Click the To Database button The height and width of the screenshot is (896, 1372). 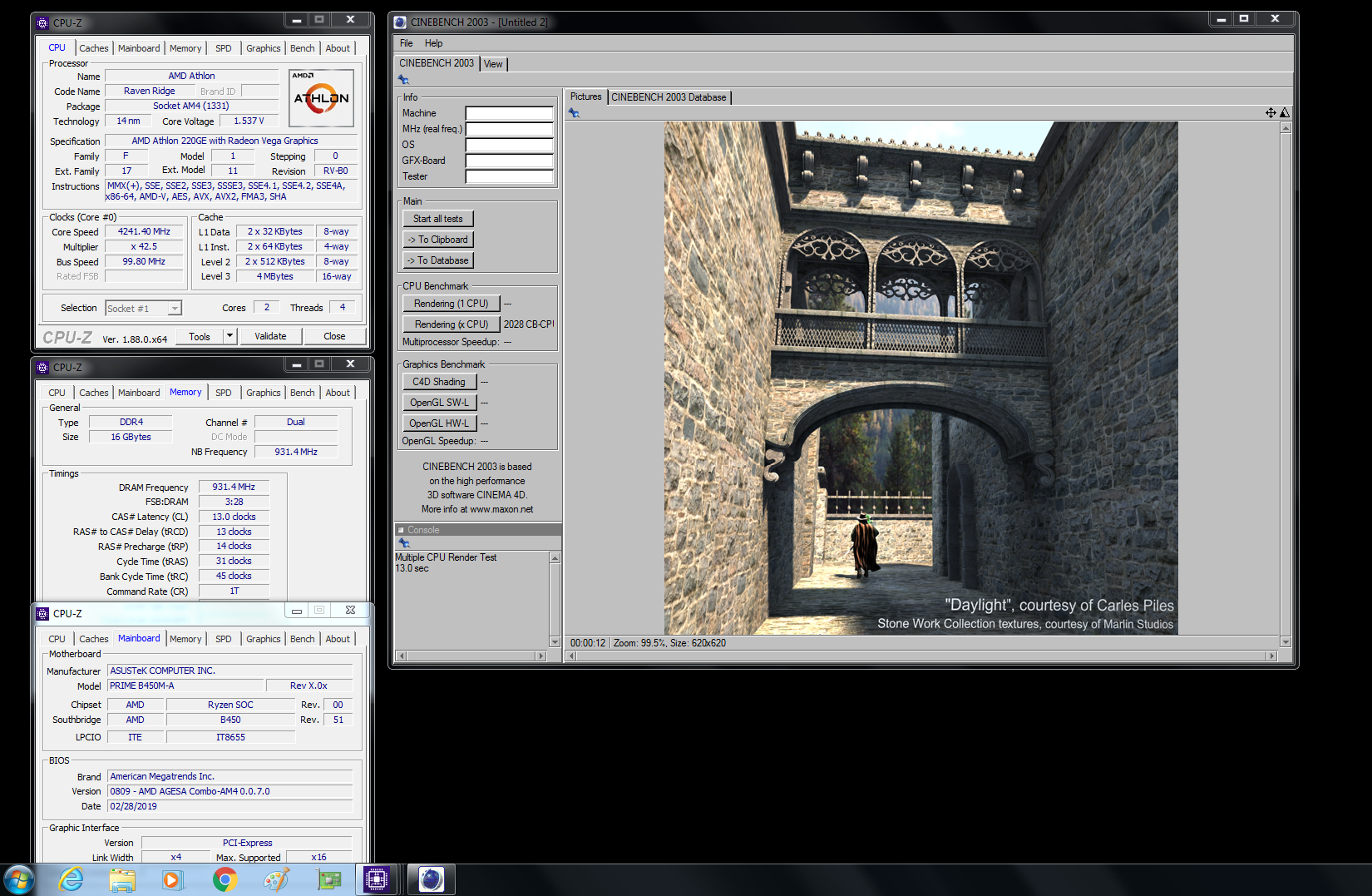point(438,260)
